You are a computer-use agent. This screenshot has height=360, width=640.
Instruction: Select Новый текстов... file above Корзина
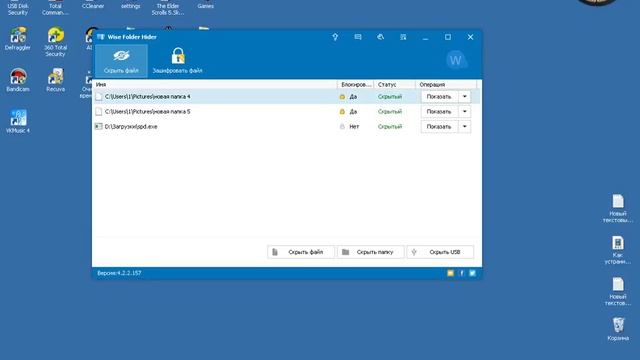coord(618,292)
